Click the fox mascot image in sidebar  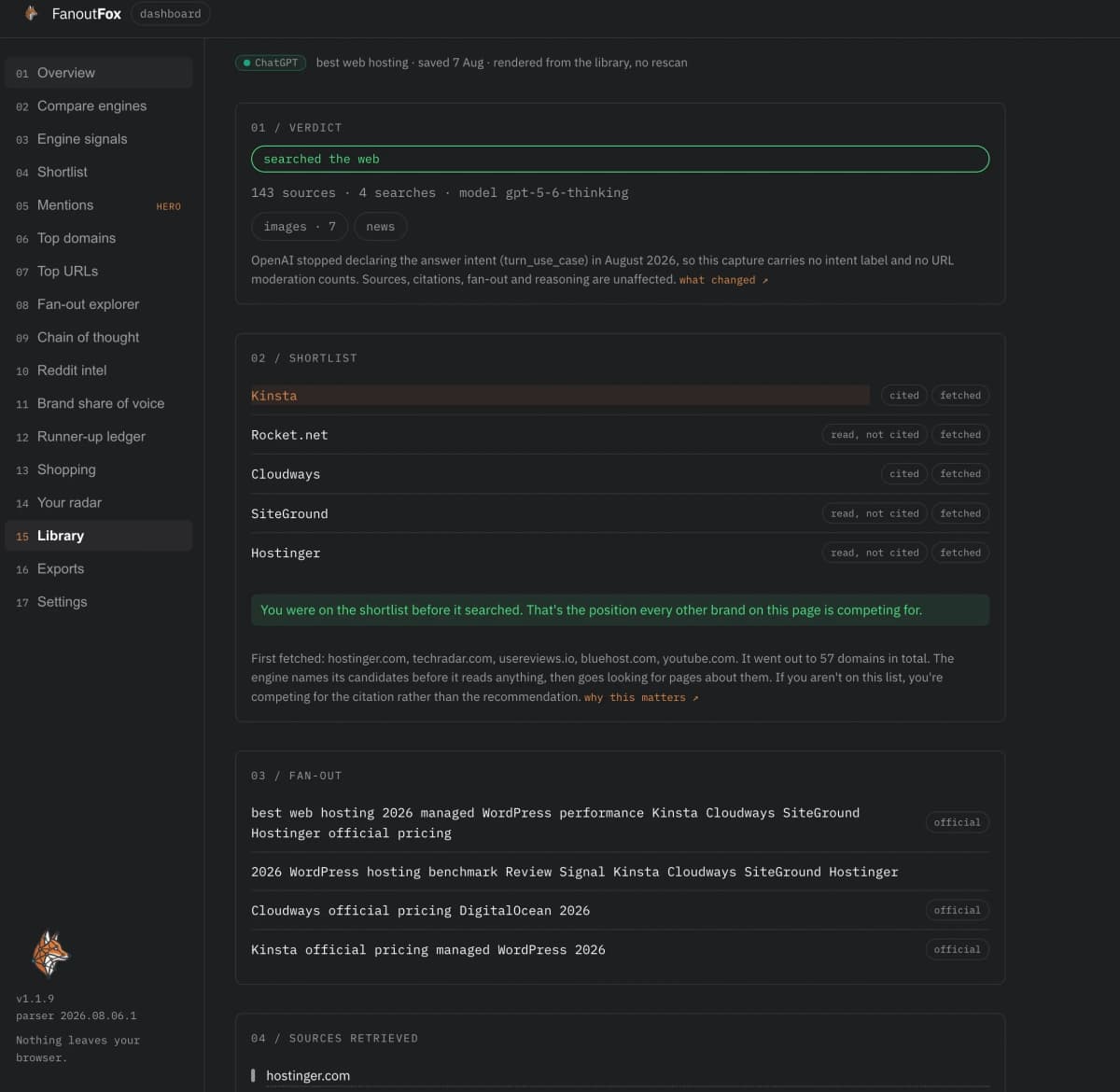pos(50,953)
